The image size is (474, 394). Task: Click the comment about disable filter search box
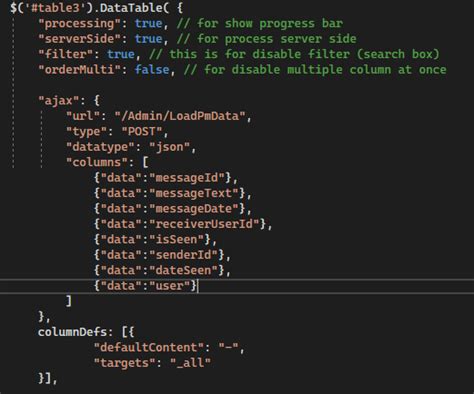tap(295, 54)
